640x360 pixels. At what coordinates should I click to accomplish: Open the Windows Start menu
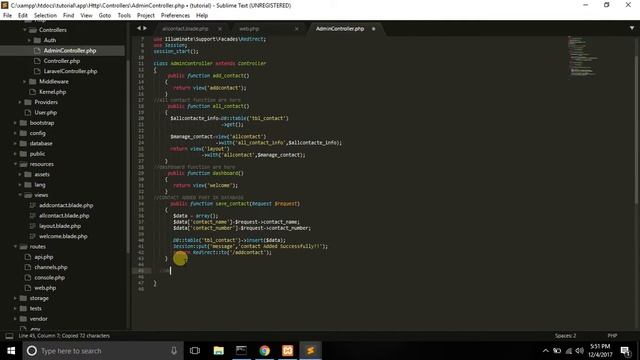pyautogui.click(x=11, y=351)
